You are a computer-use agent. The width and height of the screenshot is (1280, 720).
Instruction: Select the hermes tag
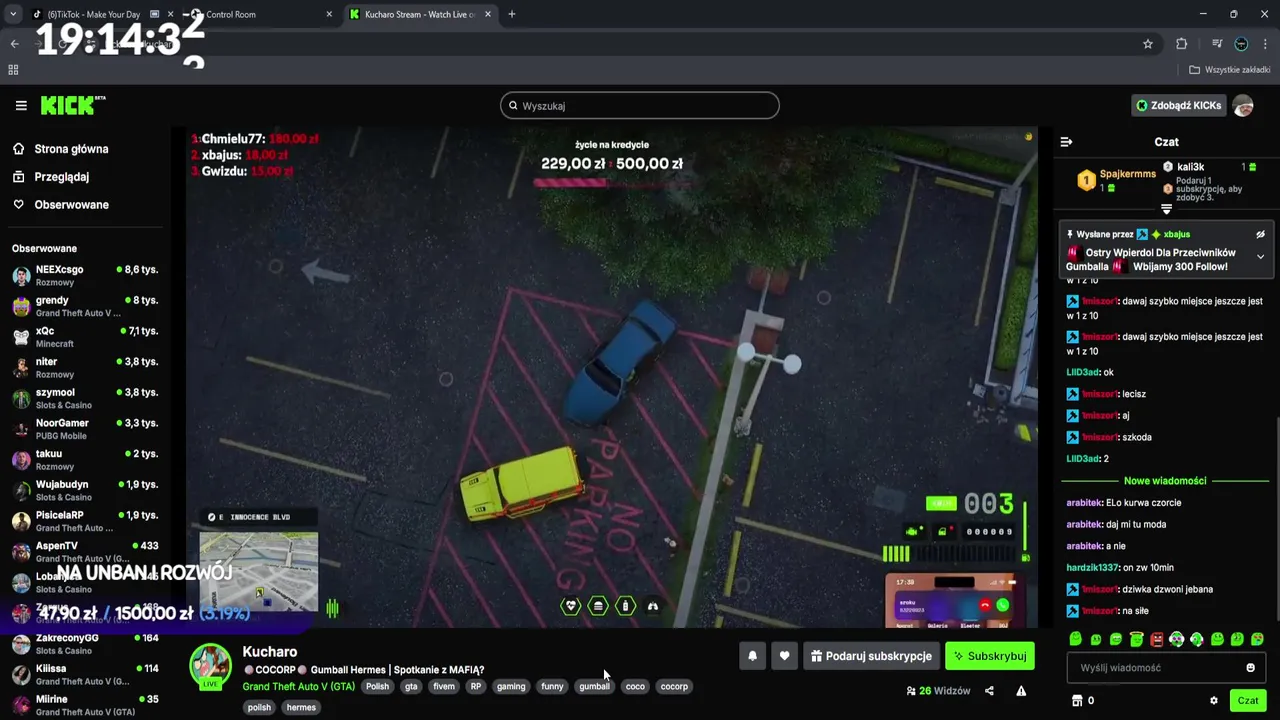pyautogui.click(x=301, y=708)
